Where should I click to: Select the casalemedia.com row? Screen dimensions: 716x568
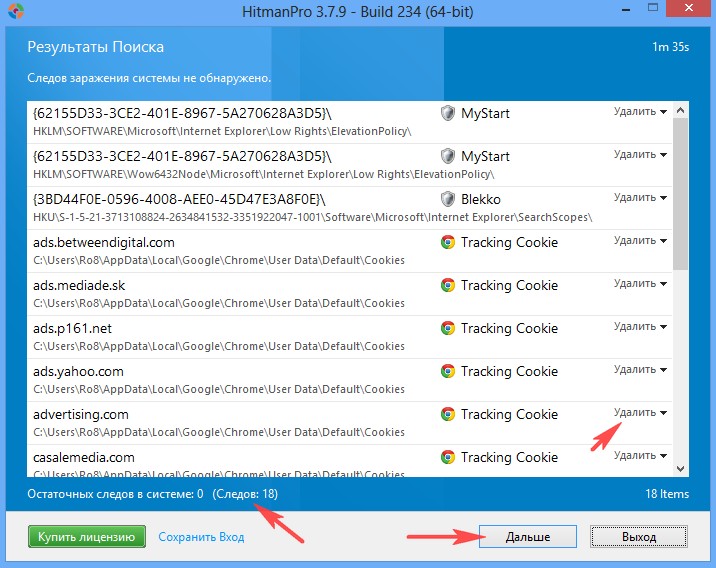pyautogui.click(x=350, y=461)
